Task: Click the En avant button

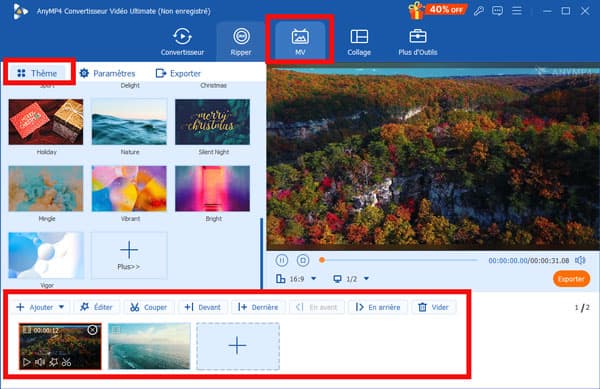Action: click(x=316, y=307)
